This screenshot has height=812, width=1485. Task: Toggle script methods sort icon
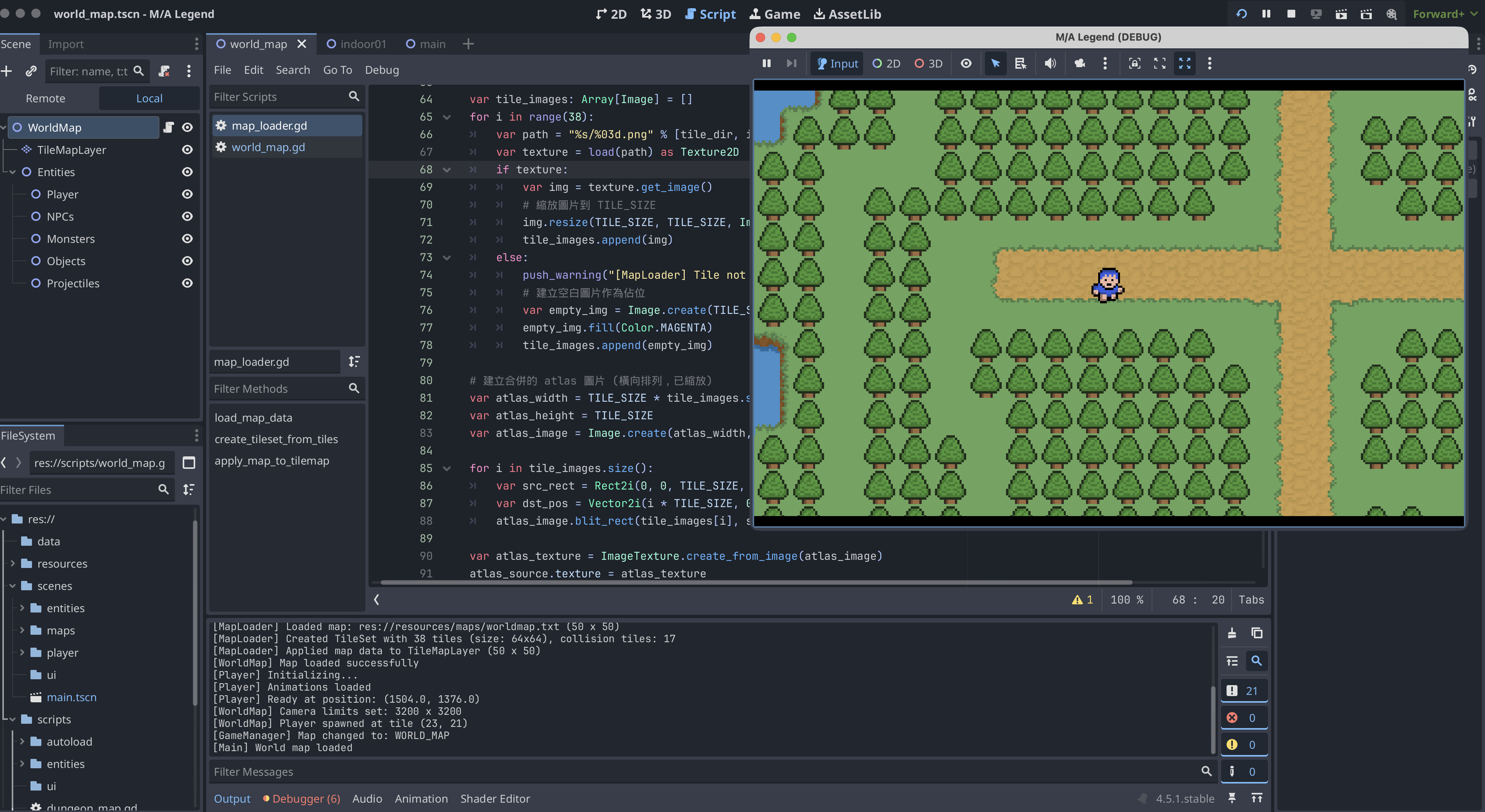(x=354, y=361)
